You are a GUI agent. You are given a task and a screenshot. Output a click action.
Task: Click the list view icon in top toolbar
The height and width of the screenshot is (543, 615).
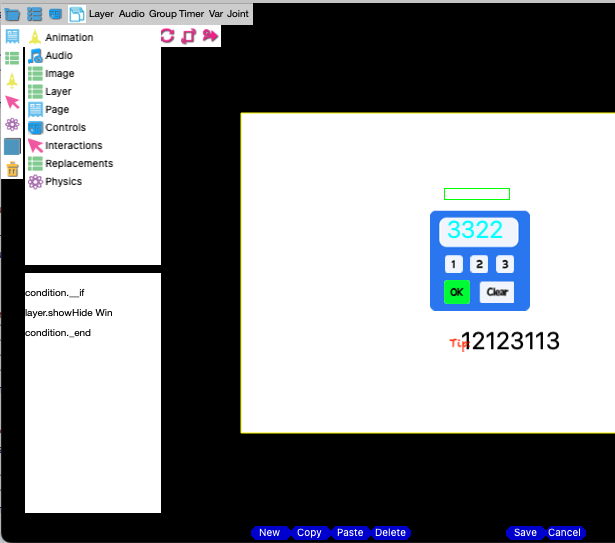[34, 15]
